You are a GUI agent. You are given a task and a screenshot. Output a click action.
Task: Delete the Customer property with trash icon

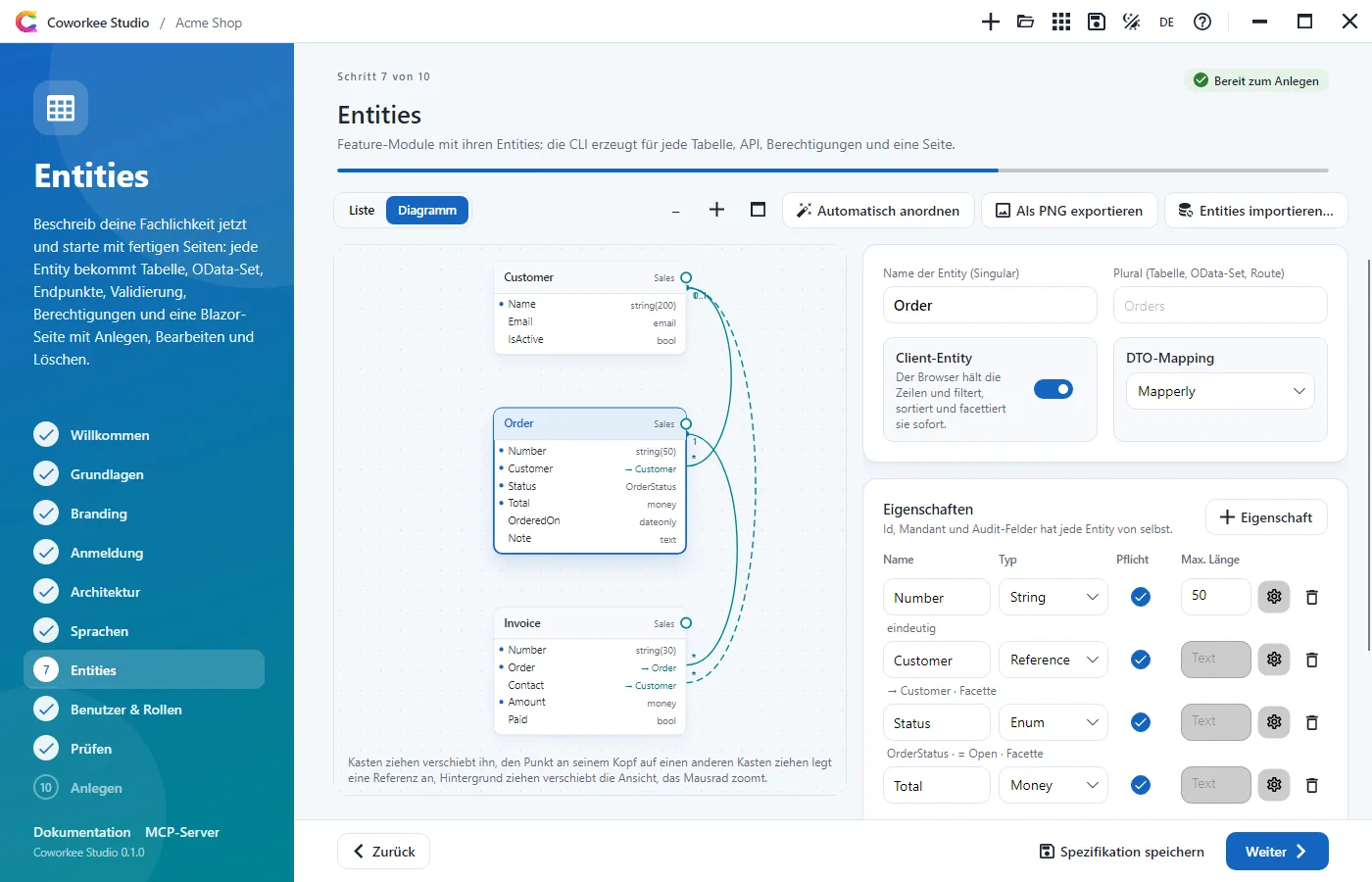pyautogui.click(x=1312, y=660)
